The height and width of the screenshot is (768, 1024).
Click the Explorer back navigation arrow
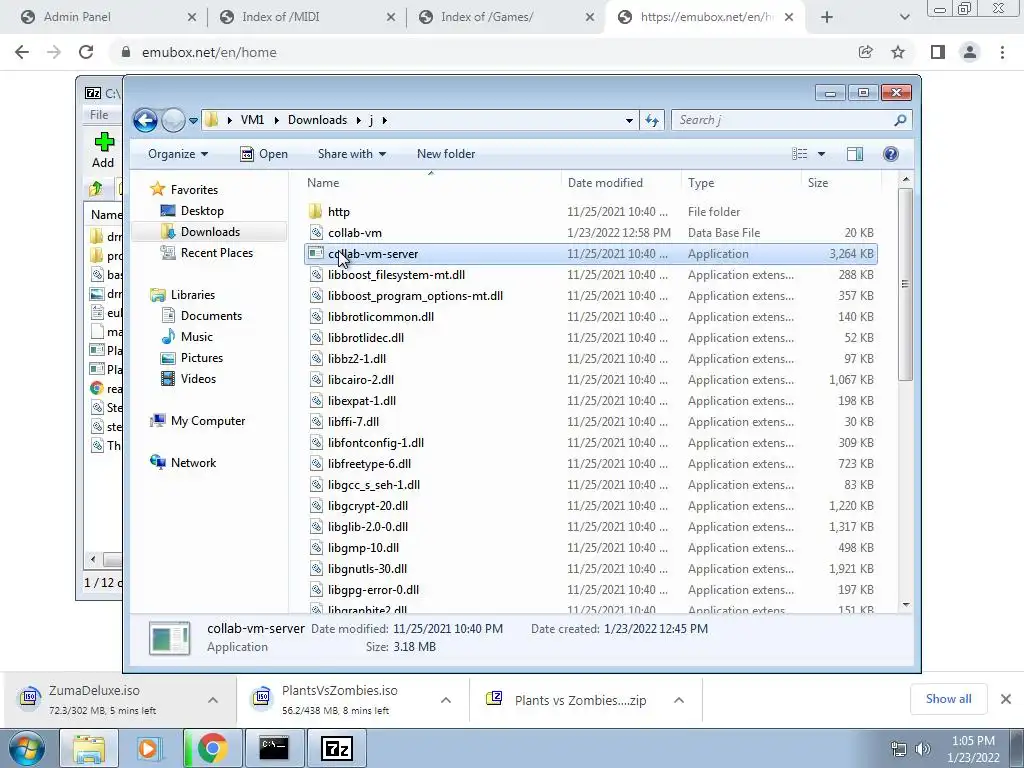[x=145, y=120]
